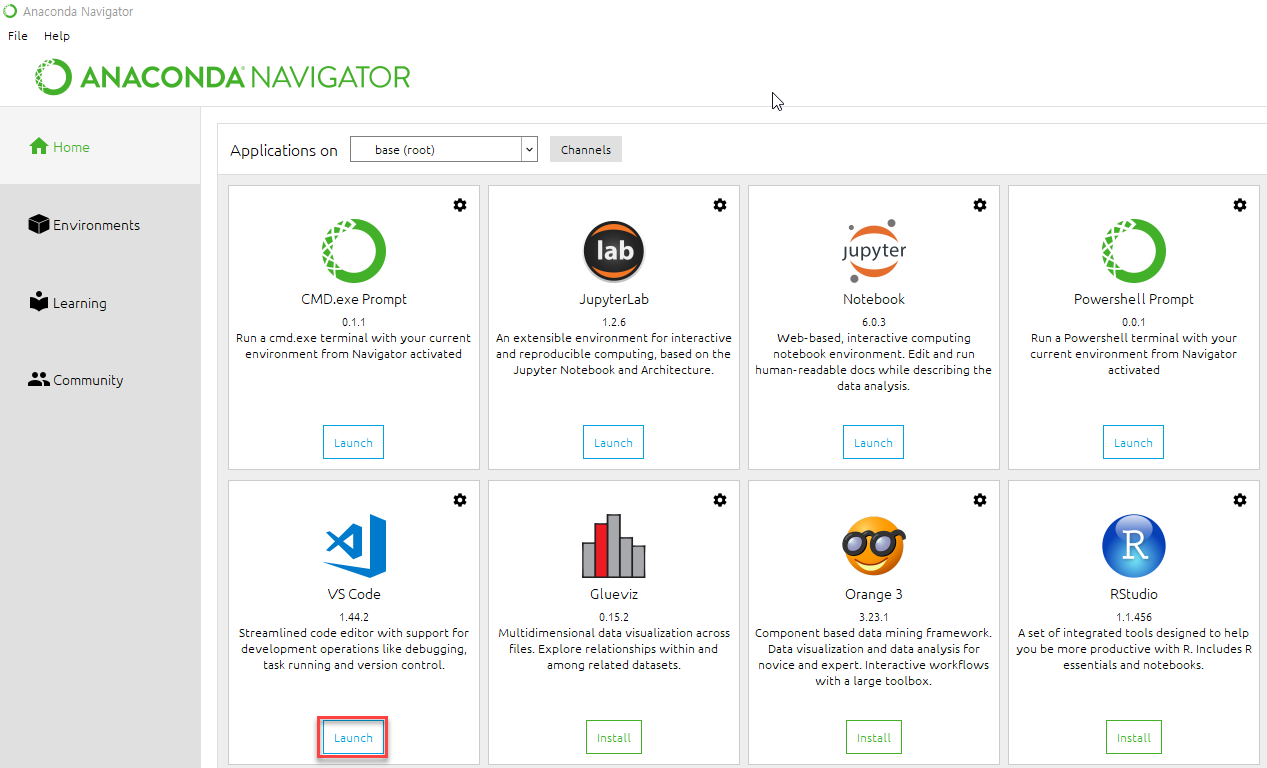Open settings gear on VS Code card

460,500
